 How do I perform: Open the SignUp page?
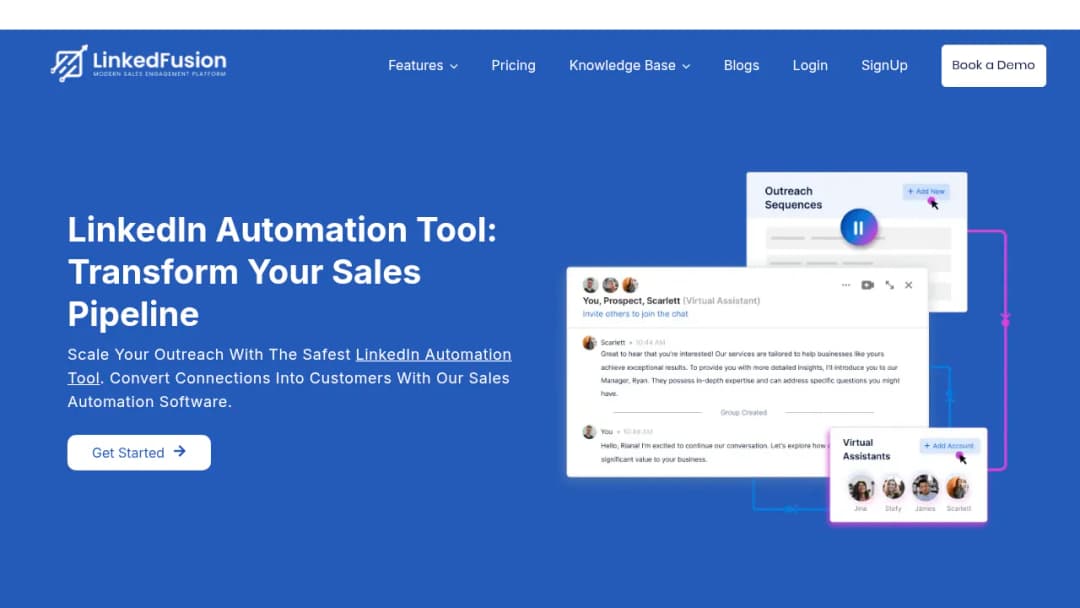point(884,65)
